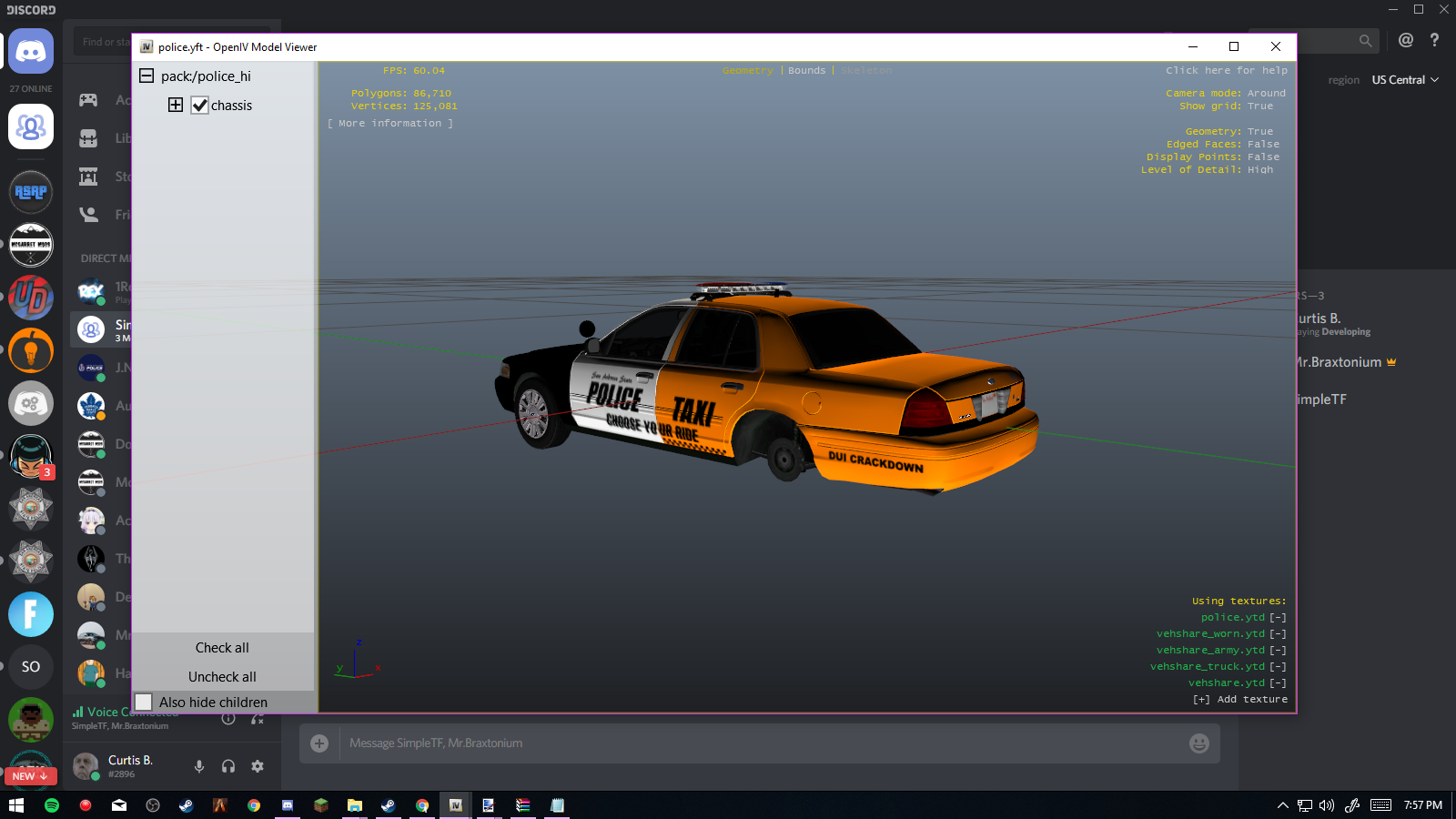
Task: Collapse the pack:/police_hi tree node
Action: point(147,76)
